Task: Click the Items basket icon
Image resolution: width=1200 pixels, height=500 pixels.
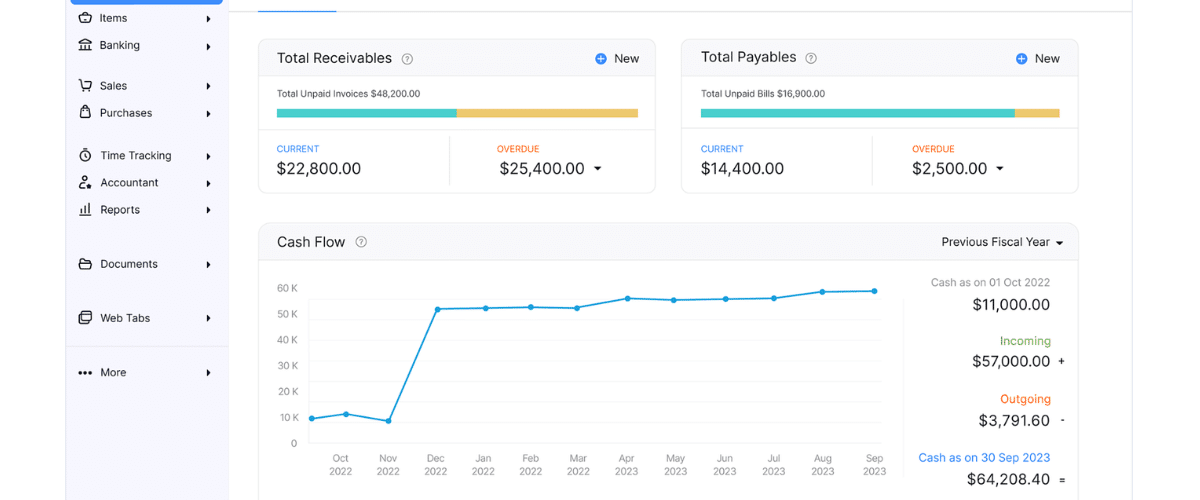Action: pos(85,18)
